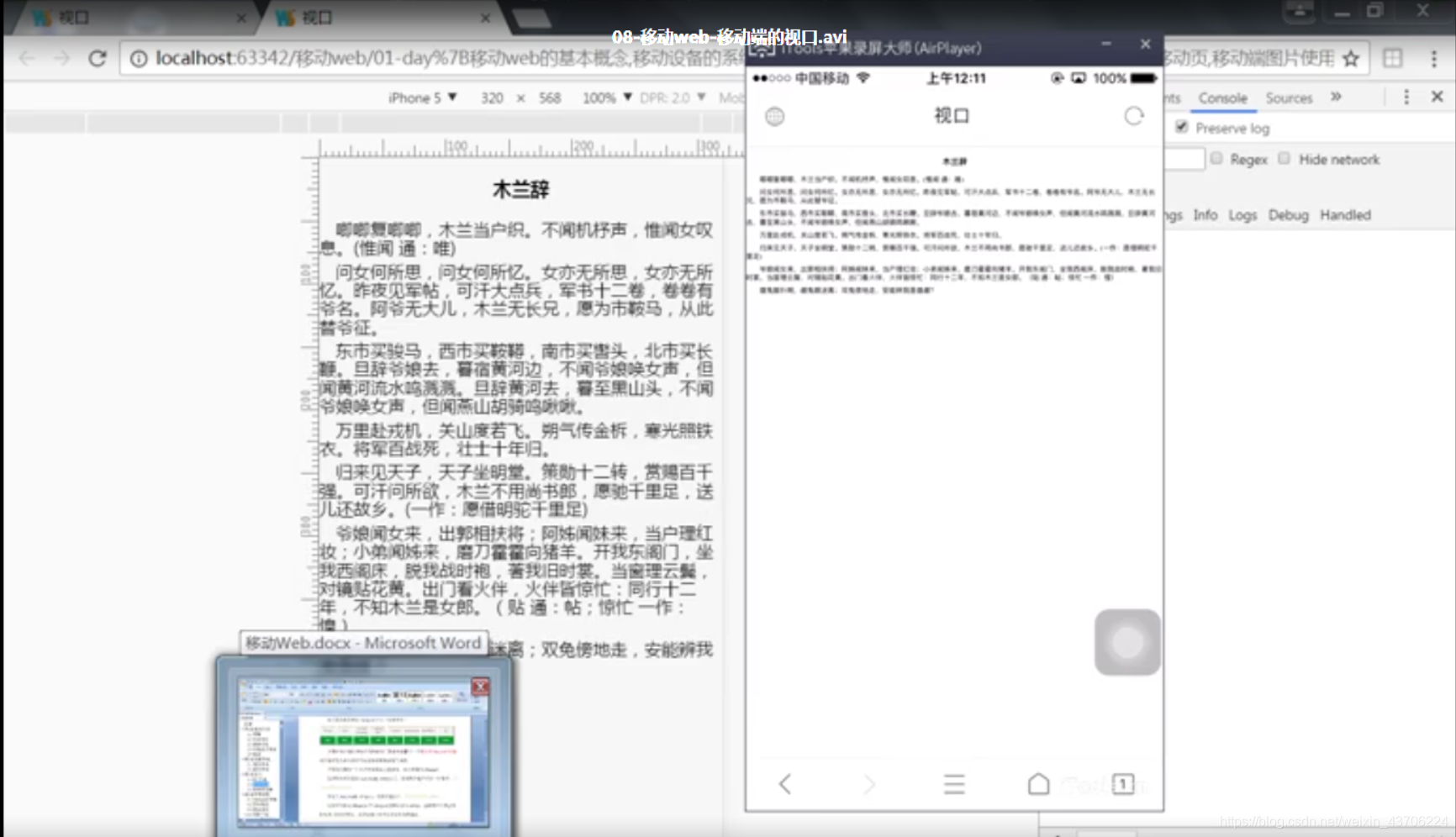Click the 木兰辞 heading in emulated page
This screenshot has width=1456, height=837.
tap(520, 189)
